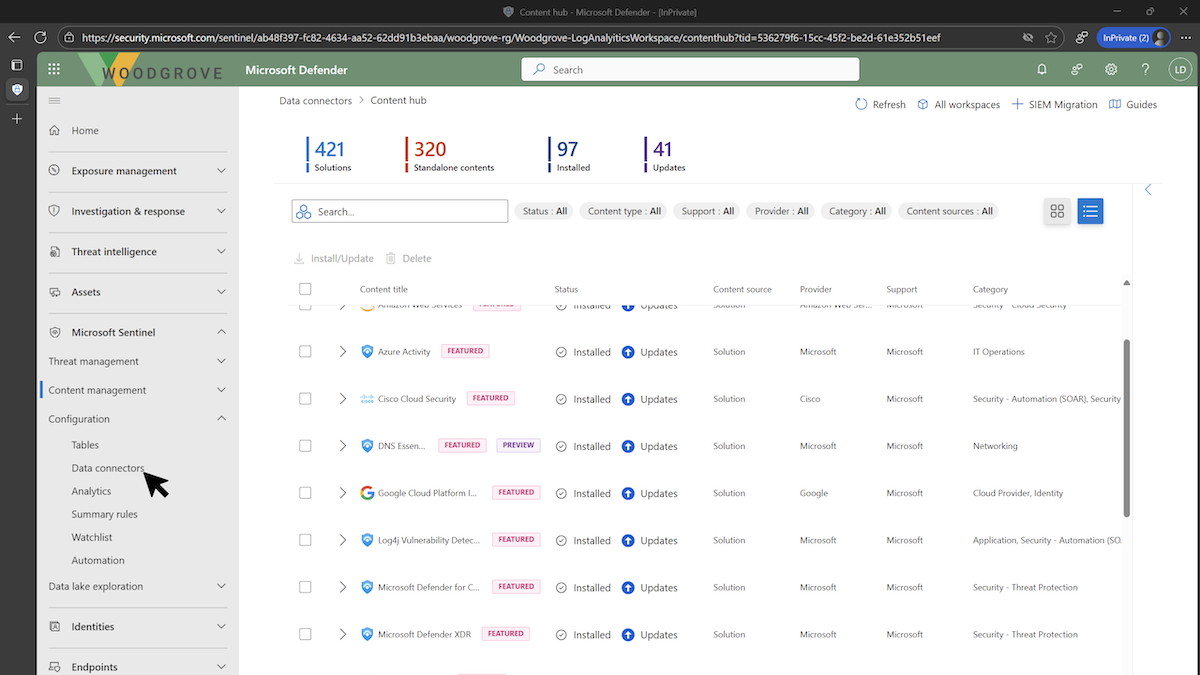Click the Exposure management icon
This screenshot has width=1200, height=675.
pos(54,171)
